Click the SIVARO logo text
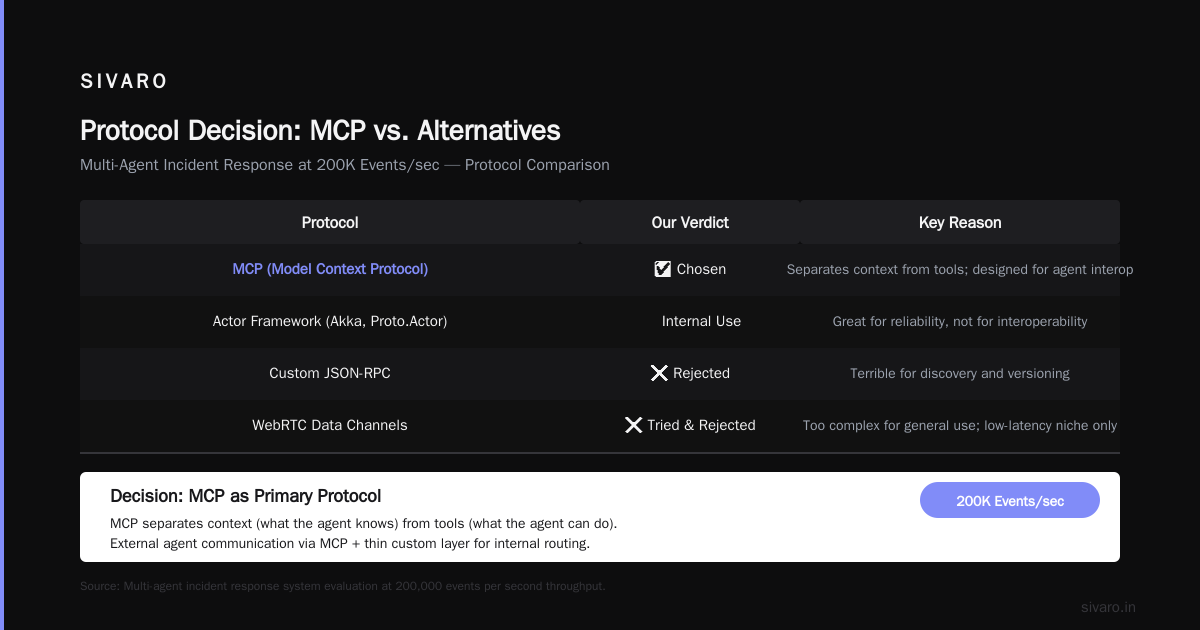 click(x=124, y=82)
